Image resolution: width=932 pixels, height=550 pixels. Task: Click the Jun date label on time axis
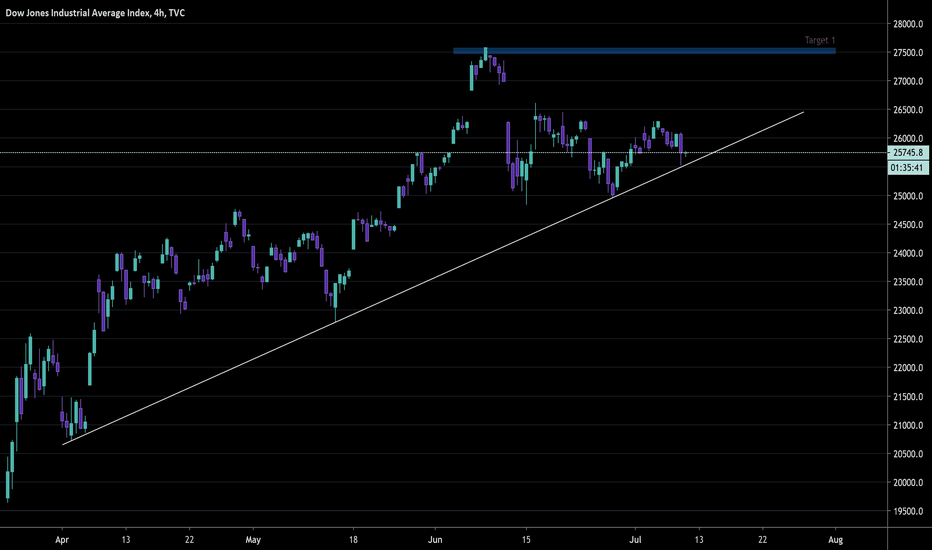(435, 540)
